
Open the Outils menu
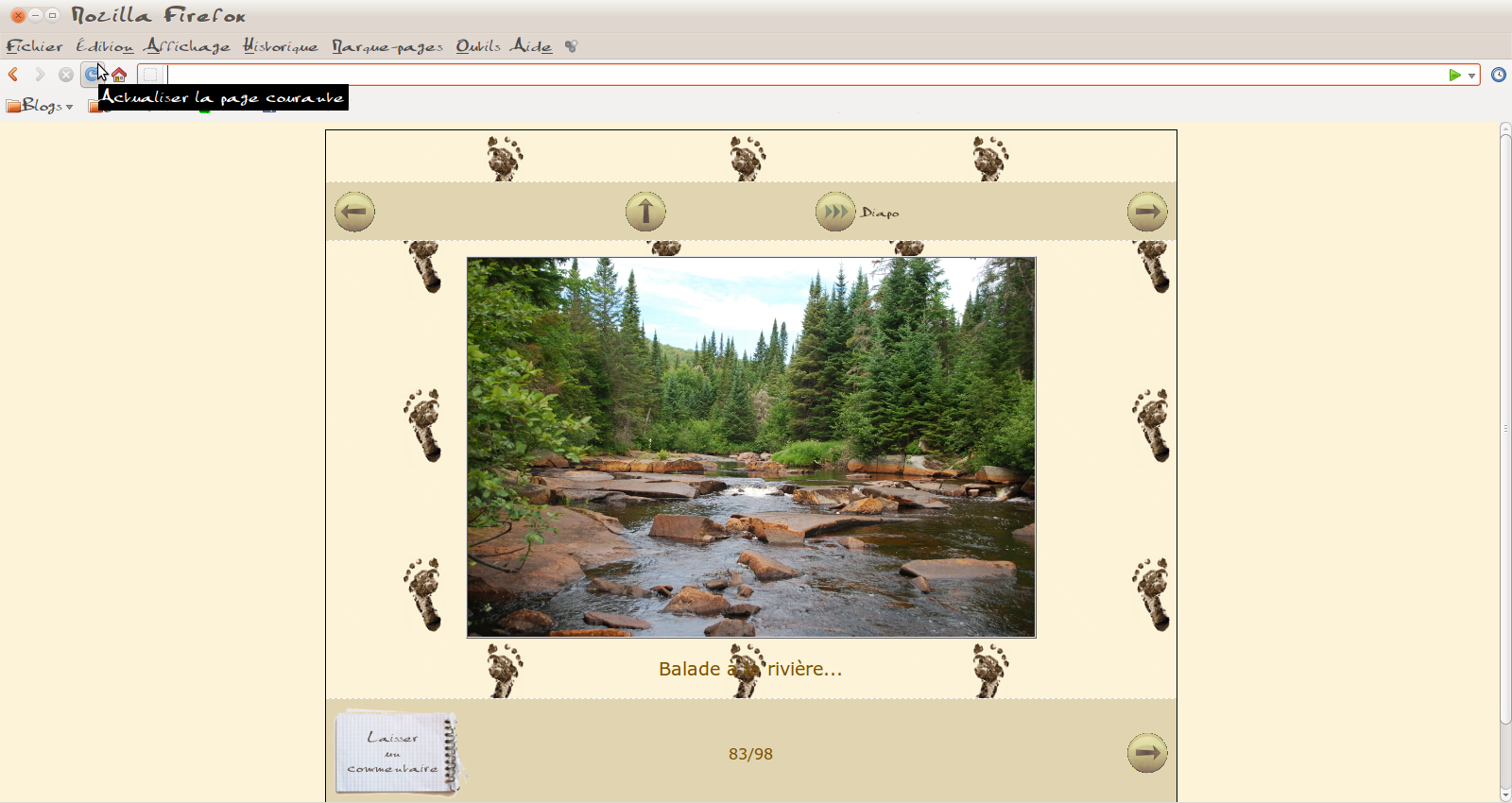[x=477, y=46]
